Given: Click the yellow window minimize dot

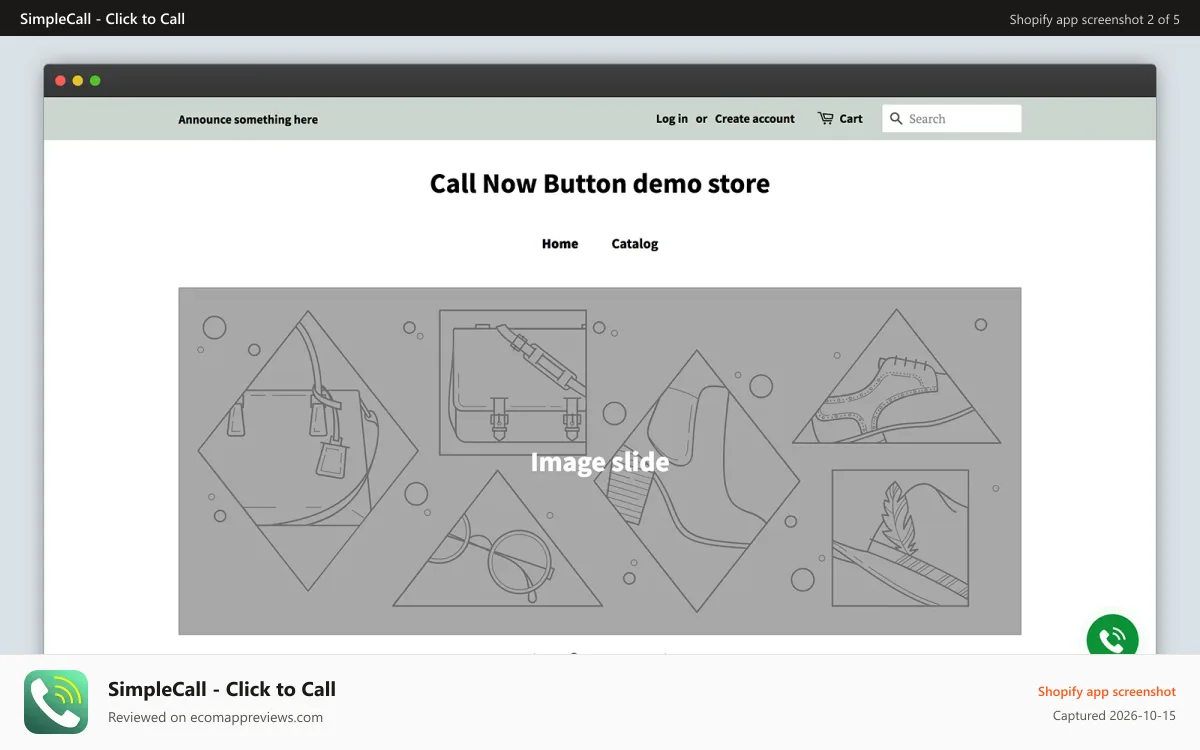Looking at the screenshot, I should click(78, 81).
